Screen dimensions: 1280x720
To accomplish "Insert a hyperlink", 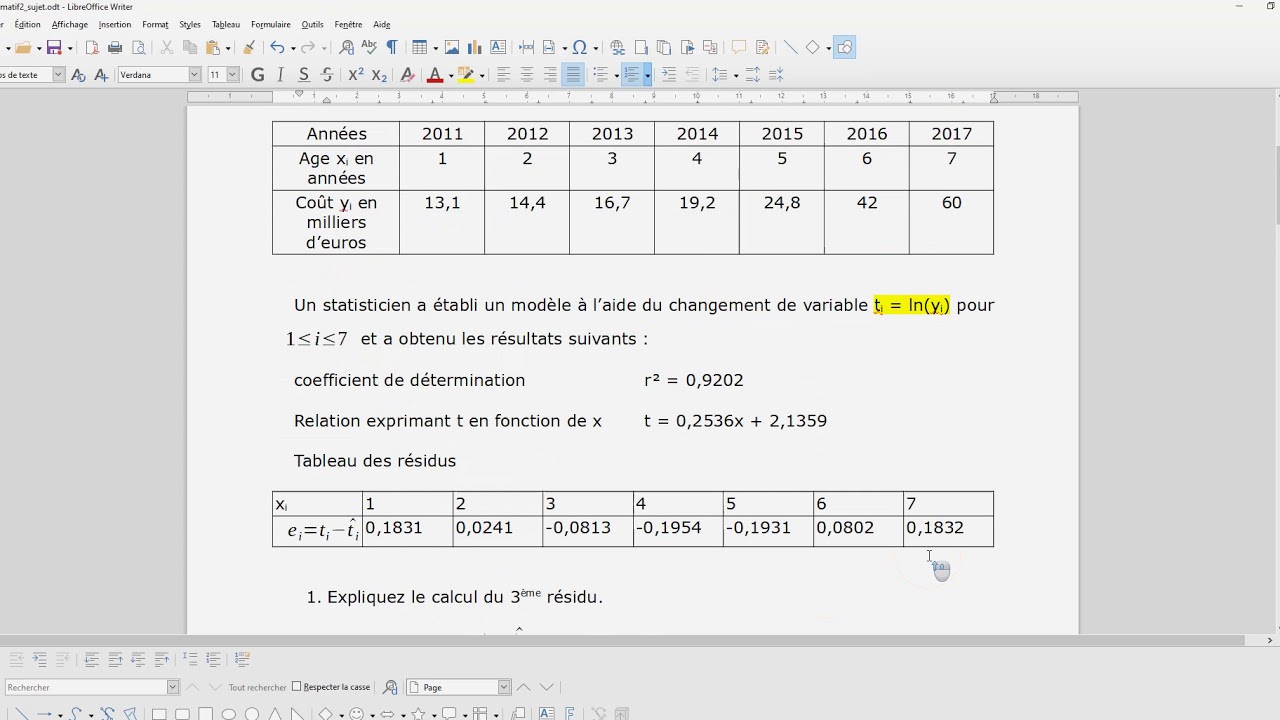I will pyautogui.click(x=617, y=47).
